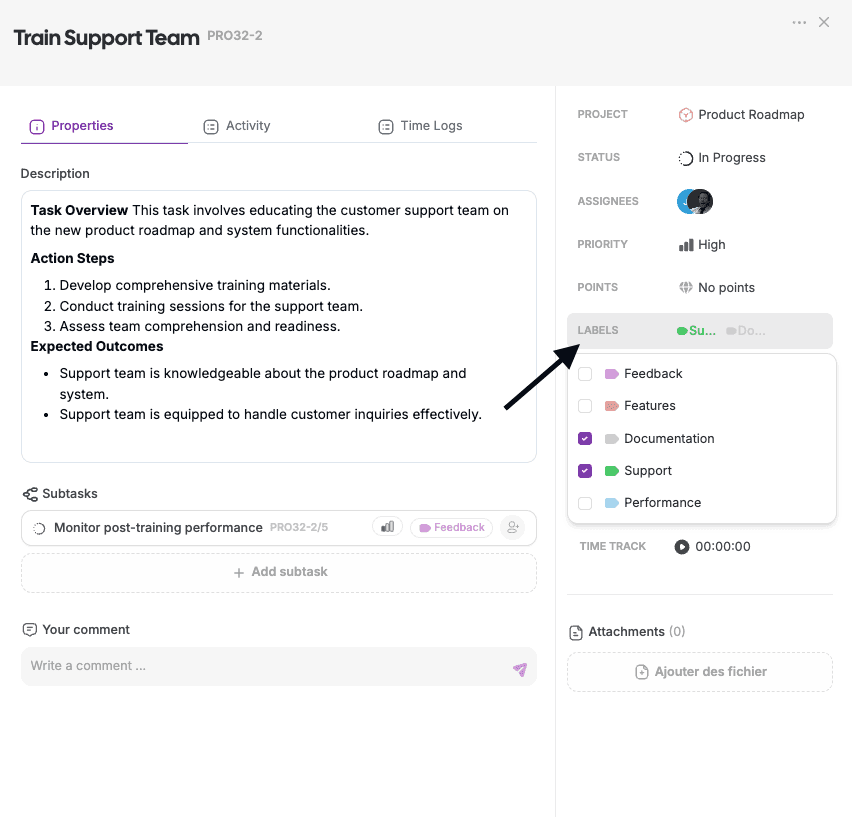Open the Monitor post-training performance subtask
The height and width of the screenshot is (817, 852).
point(158,528)
